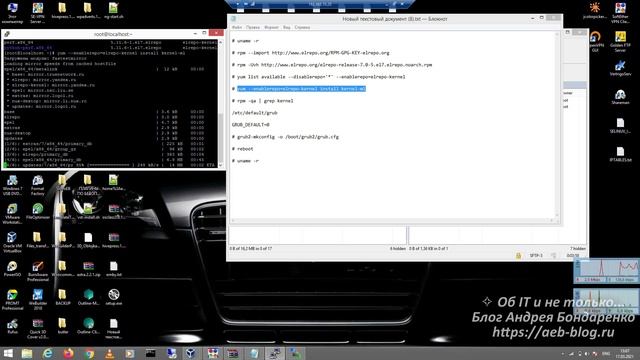
Task: Click the root@localhost terminal title bar
Action: click(x=113, y=34)
